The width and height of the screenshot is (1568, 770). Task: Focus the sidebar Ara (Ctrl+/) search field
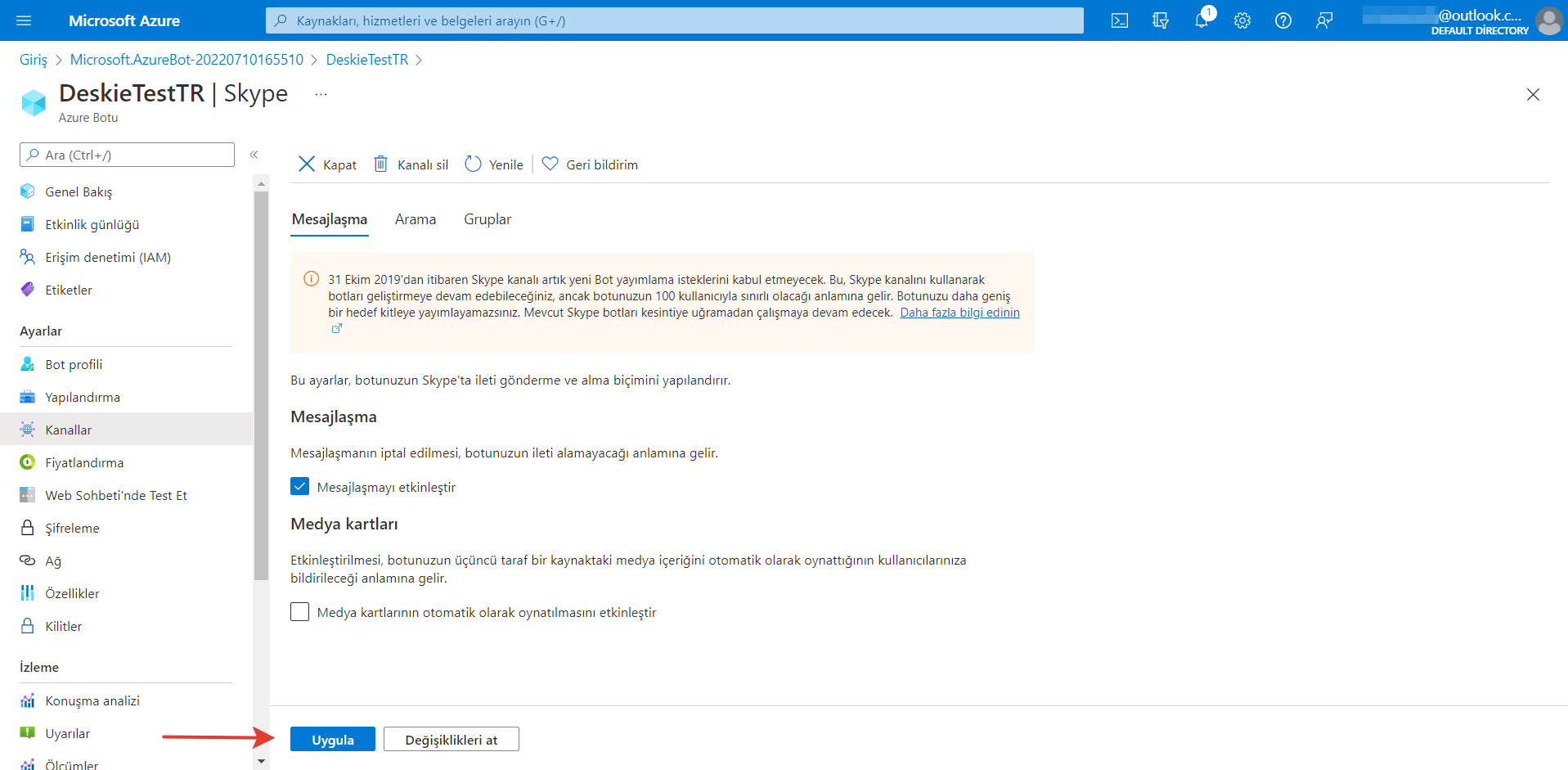click(x=127, y=155)
